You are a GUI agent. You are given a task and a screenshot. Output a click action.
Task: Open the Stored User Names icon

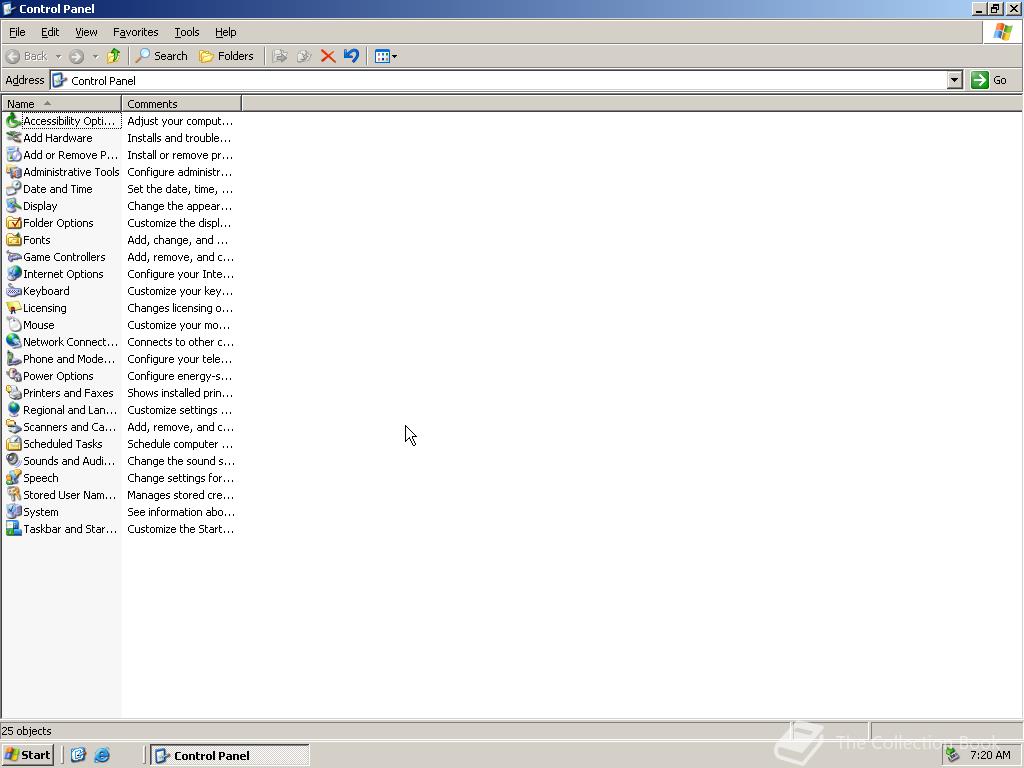click(x=13, y=494)
